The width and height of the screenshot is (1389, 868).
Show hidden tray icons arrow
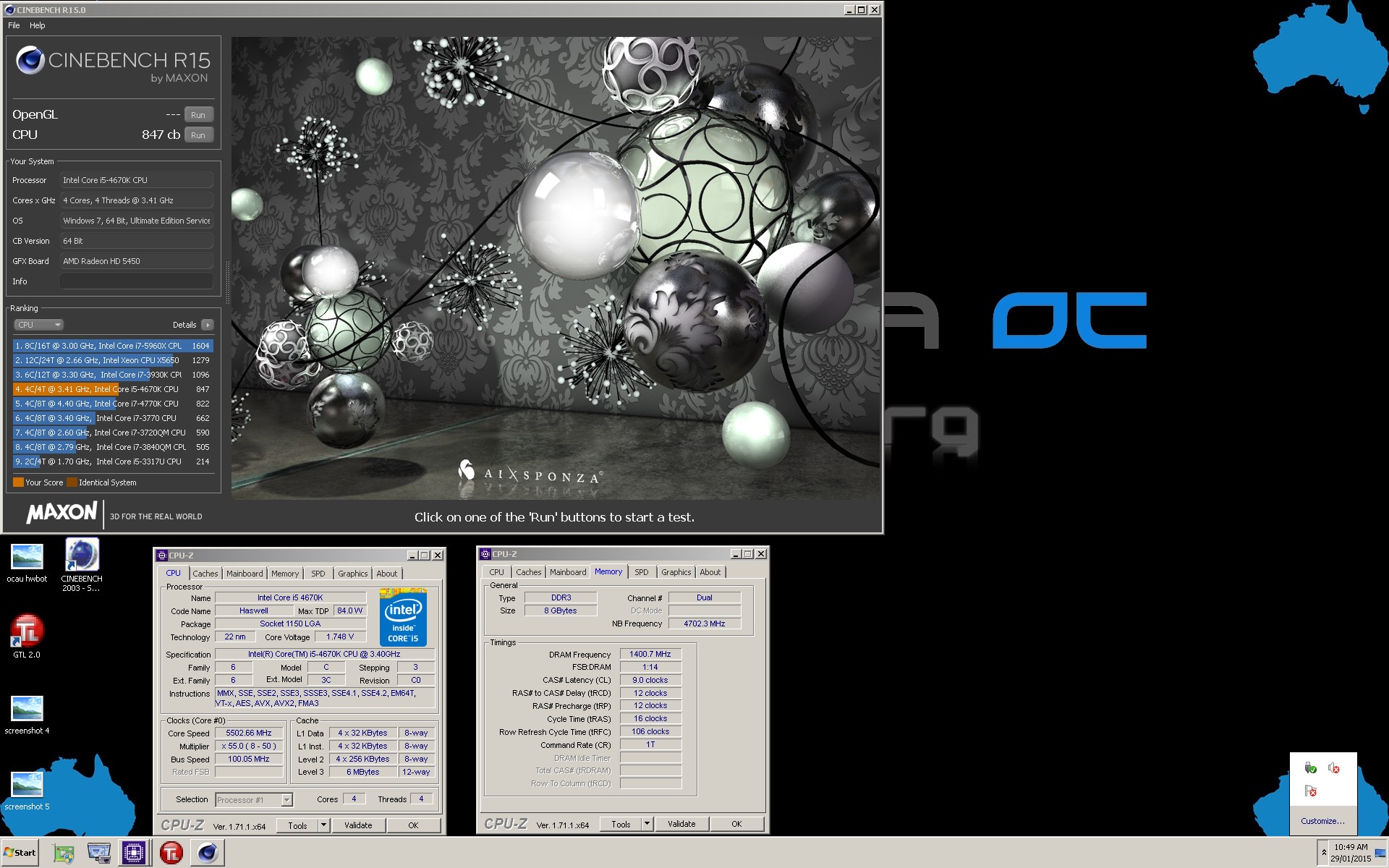pos(1324,853)
